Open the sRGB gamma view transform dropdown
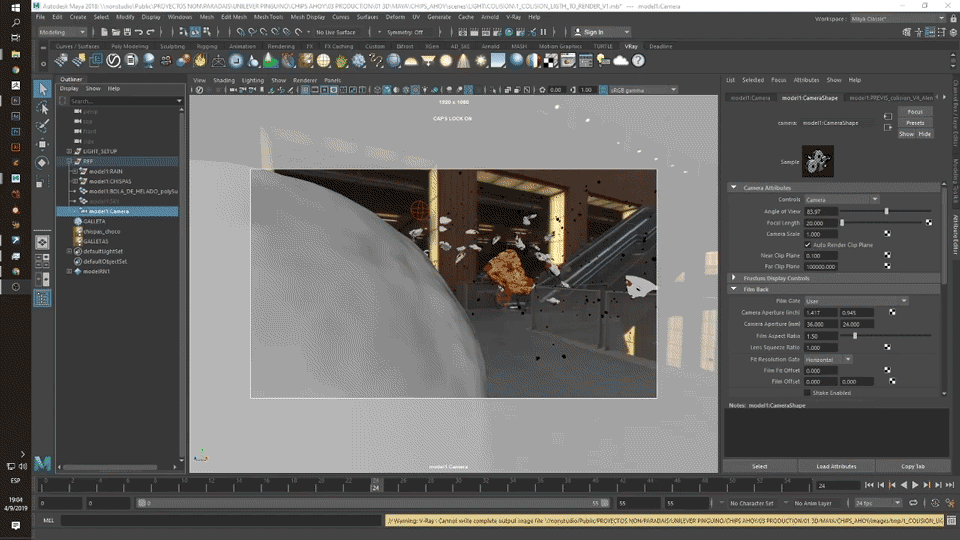Screen dimensions: 960x540 click(643, 90)
